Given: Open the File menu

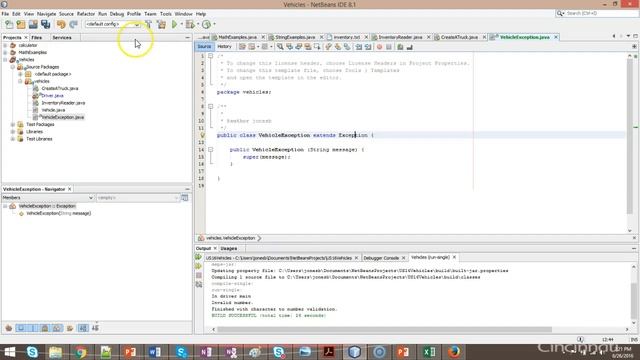Looking at the screenshot, I should tap(5, 14).
